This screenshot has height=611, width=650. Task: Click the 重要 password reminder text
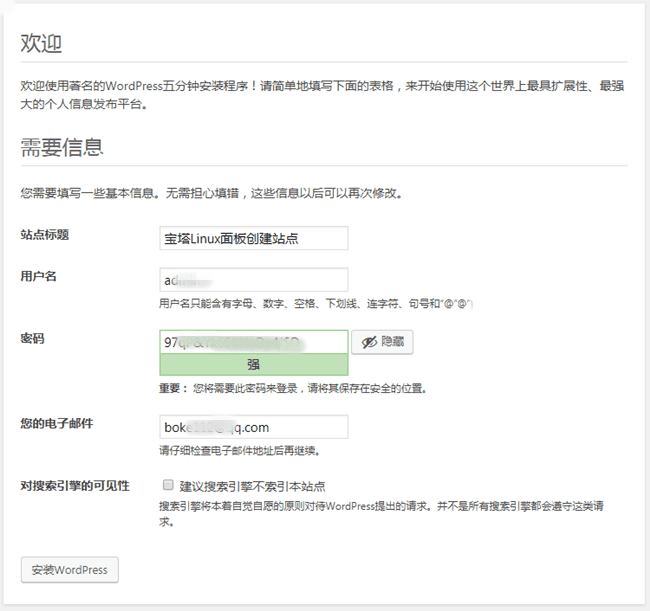tap(293, 388)
